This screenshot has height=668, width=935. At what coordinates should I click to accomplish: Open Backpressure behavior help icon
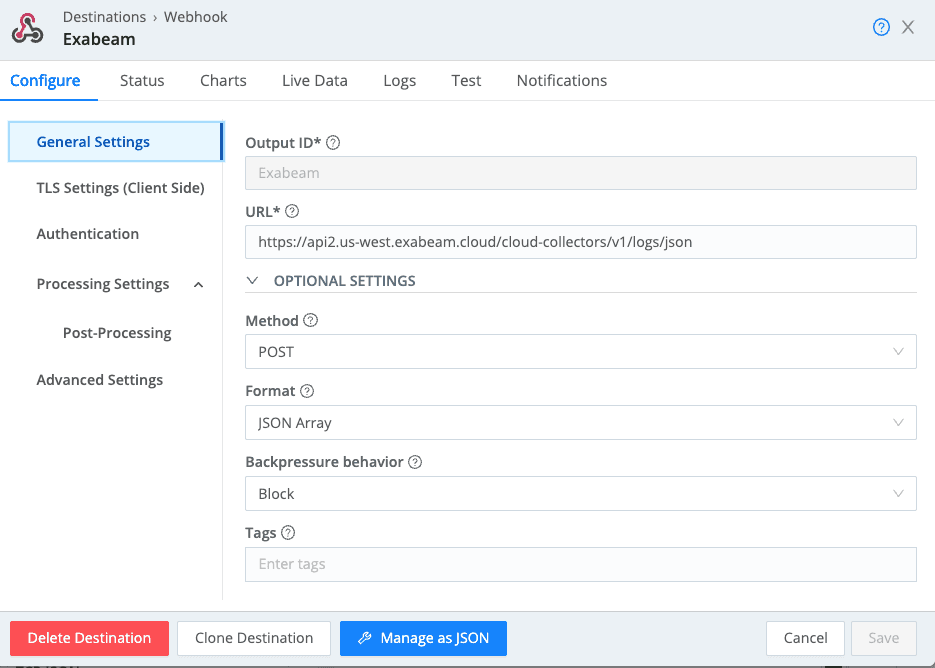[x=415, y=463]
